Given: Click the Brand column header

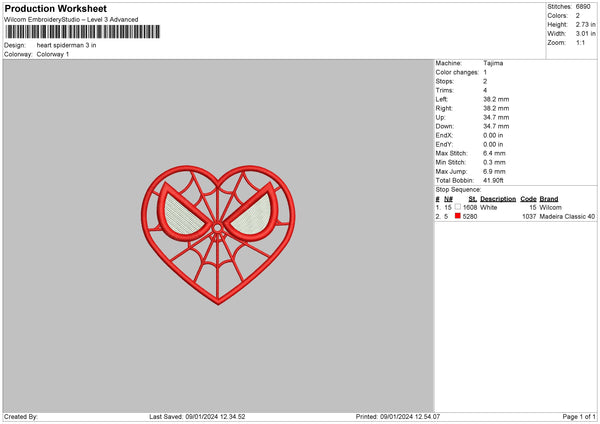Looking at the screenshot, I should click(549, 199).
